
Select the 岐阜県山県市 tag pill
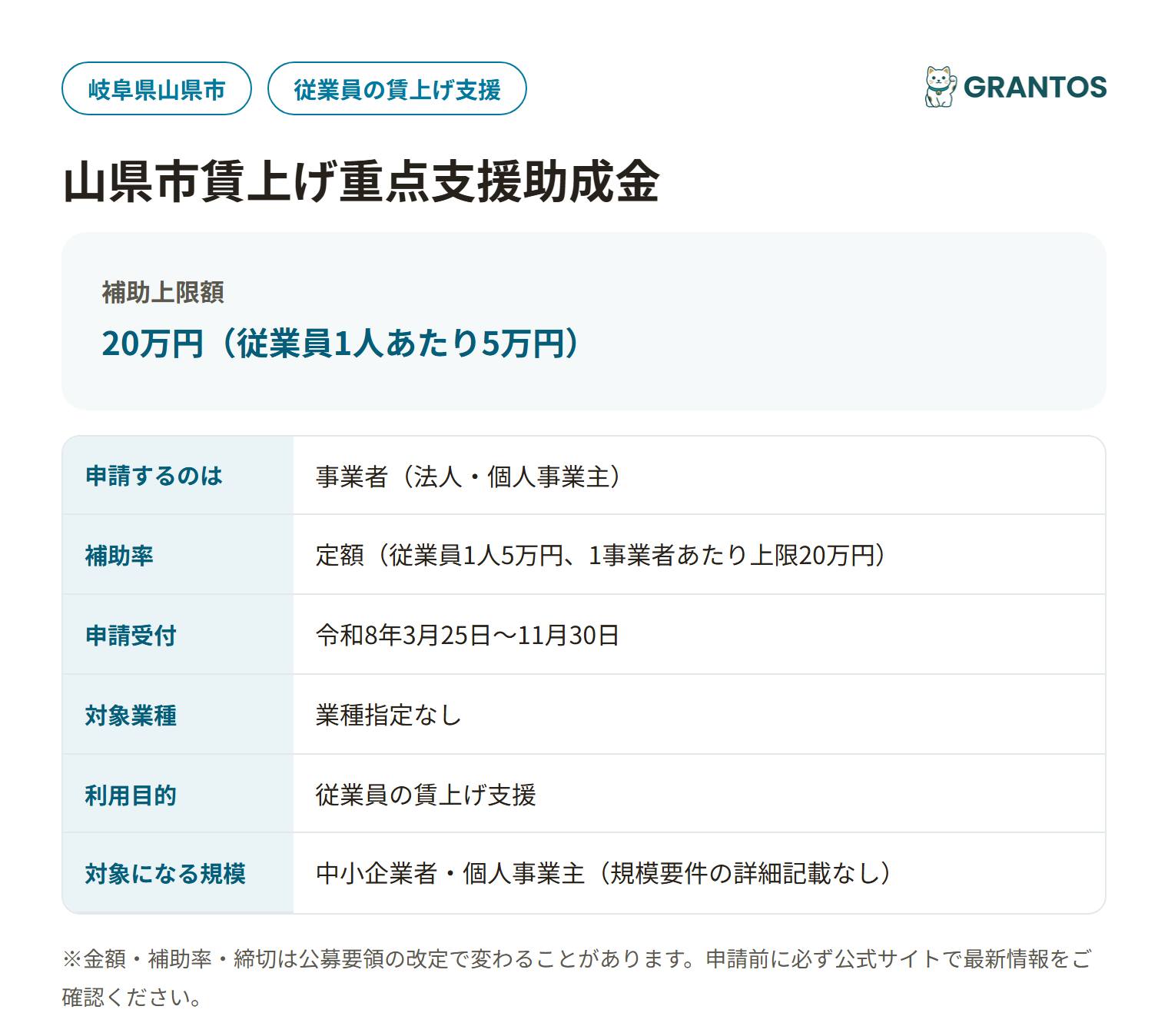(x=157, y=88)
